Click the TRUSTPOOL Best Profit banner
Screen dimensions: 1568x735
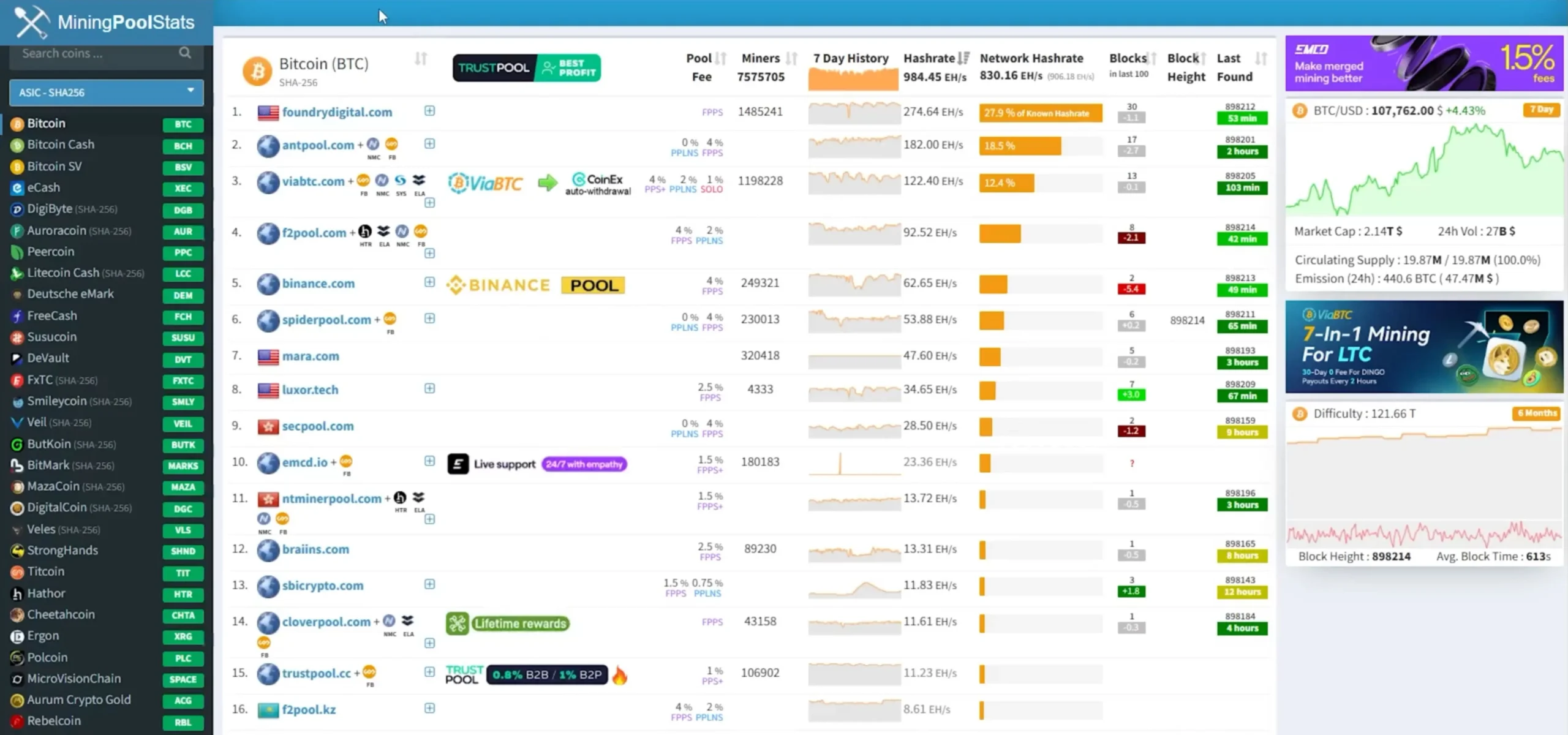click(527, 68)
